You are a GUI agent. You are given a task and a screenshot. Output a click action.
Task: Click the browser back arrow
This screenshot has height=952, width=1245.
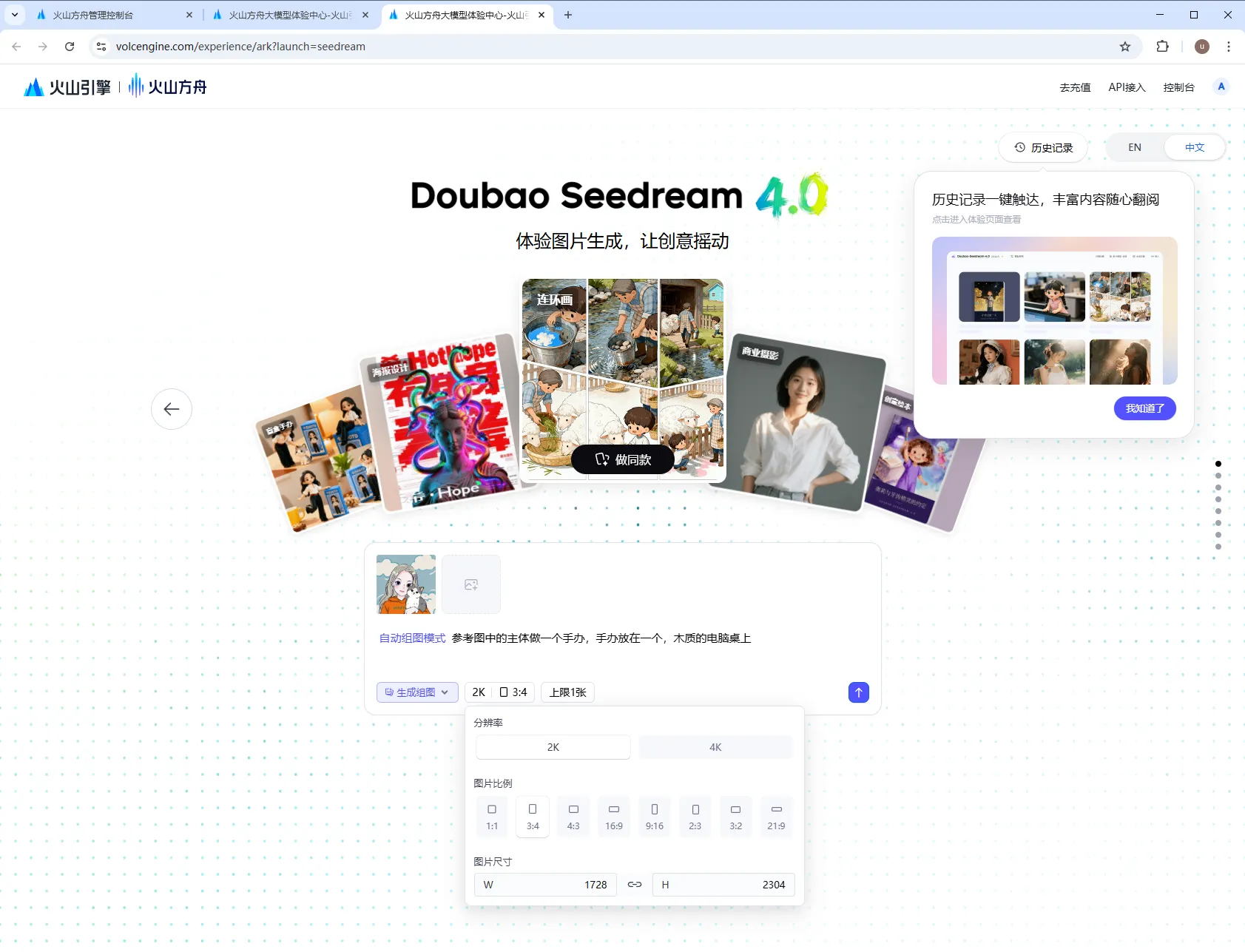(x=16, y=47)
